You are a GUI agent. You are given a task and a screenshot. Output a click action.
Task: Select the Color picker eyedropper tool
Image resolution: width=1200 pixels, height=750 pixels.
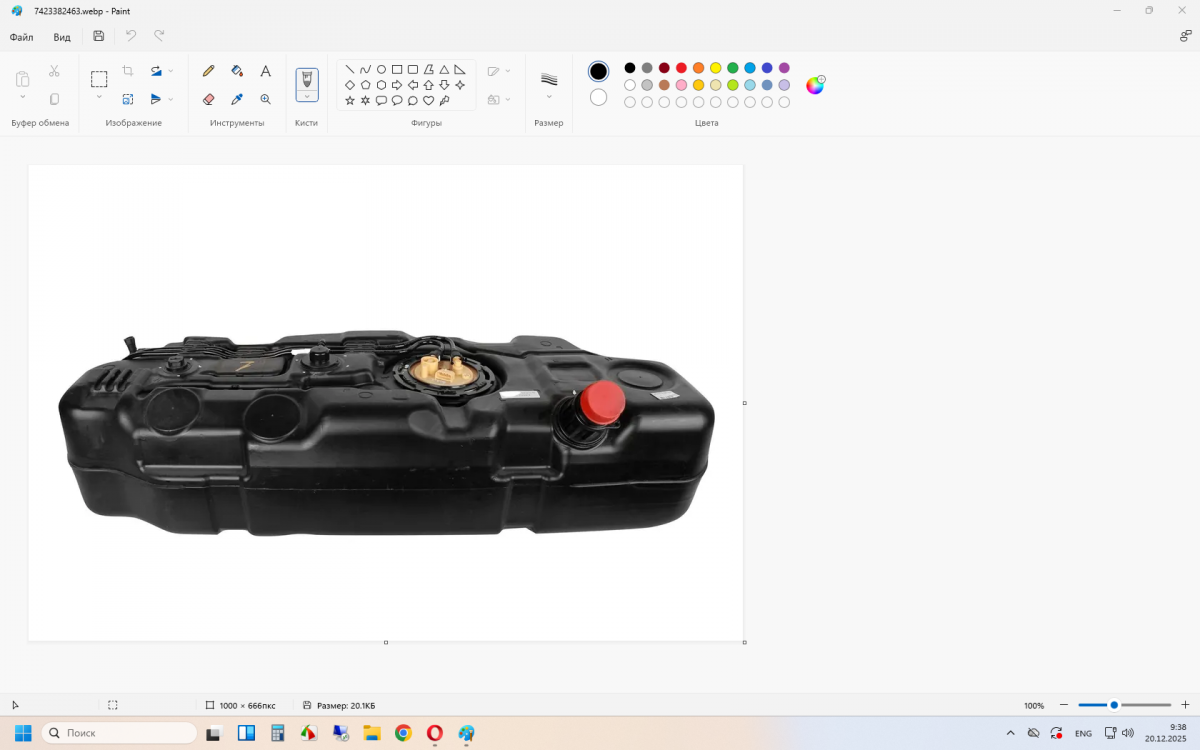pos(237,99)
